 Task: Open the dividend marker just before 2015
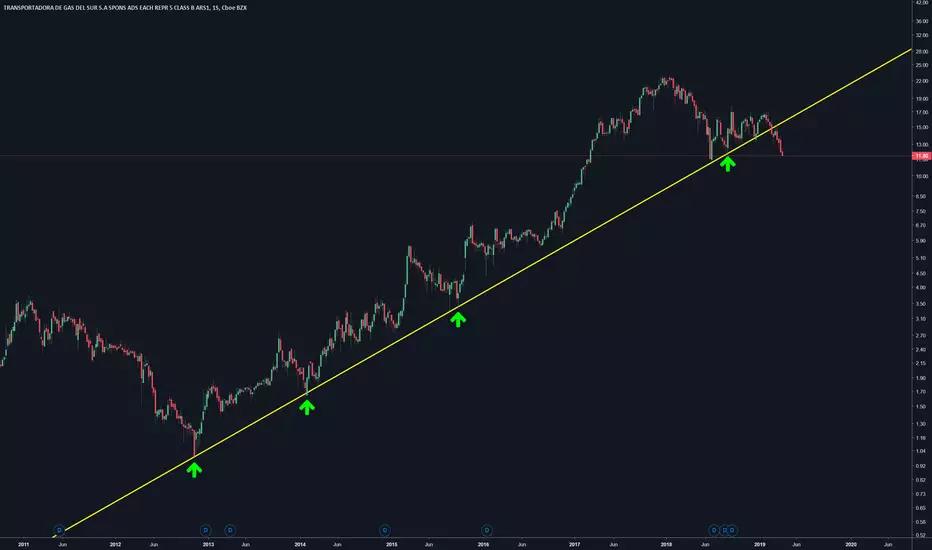click(x=385, y=530)
